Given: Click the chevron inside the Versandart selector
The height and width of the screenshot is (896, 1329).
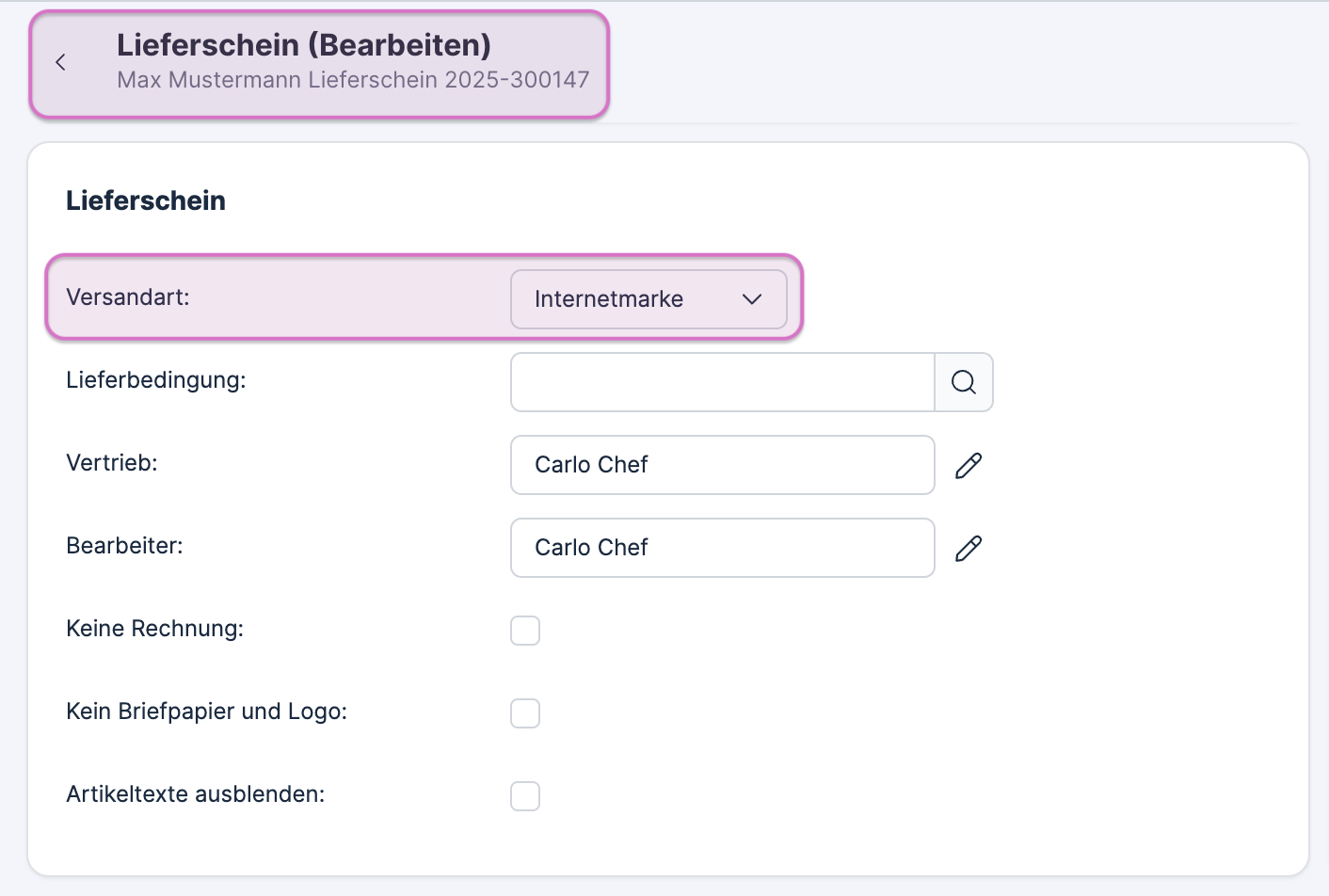Looking at the screenshot, I should click(751, 298).
